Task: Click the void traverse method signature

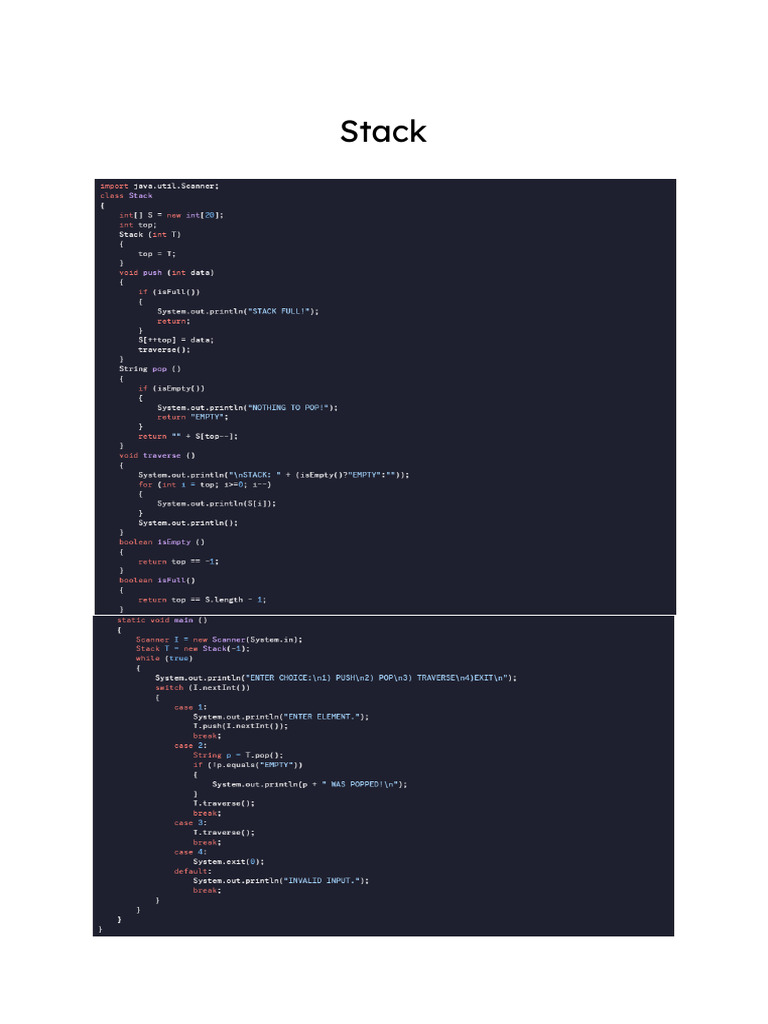Action: click(157, 455)
